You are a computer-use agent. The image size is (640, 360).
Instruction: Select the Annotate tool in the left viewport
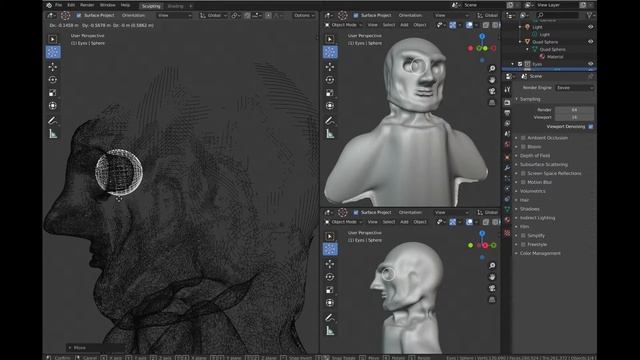click(x=53, y=121)
